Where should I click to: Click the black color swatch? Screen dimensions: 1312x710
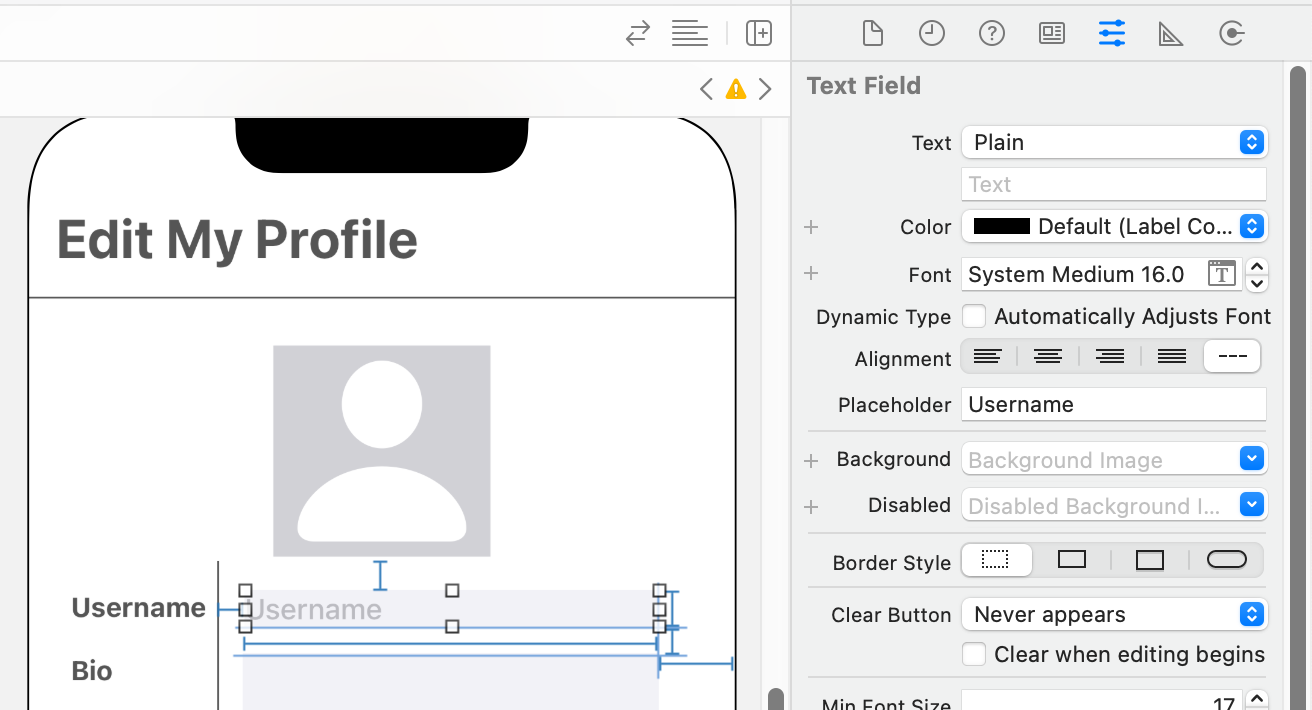click(x=1002, y=226)
